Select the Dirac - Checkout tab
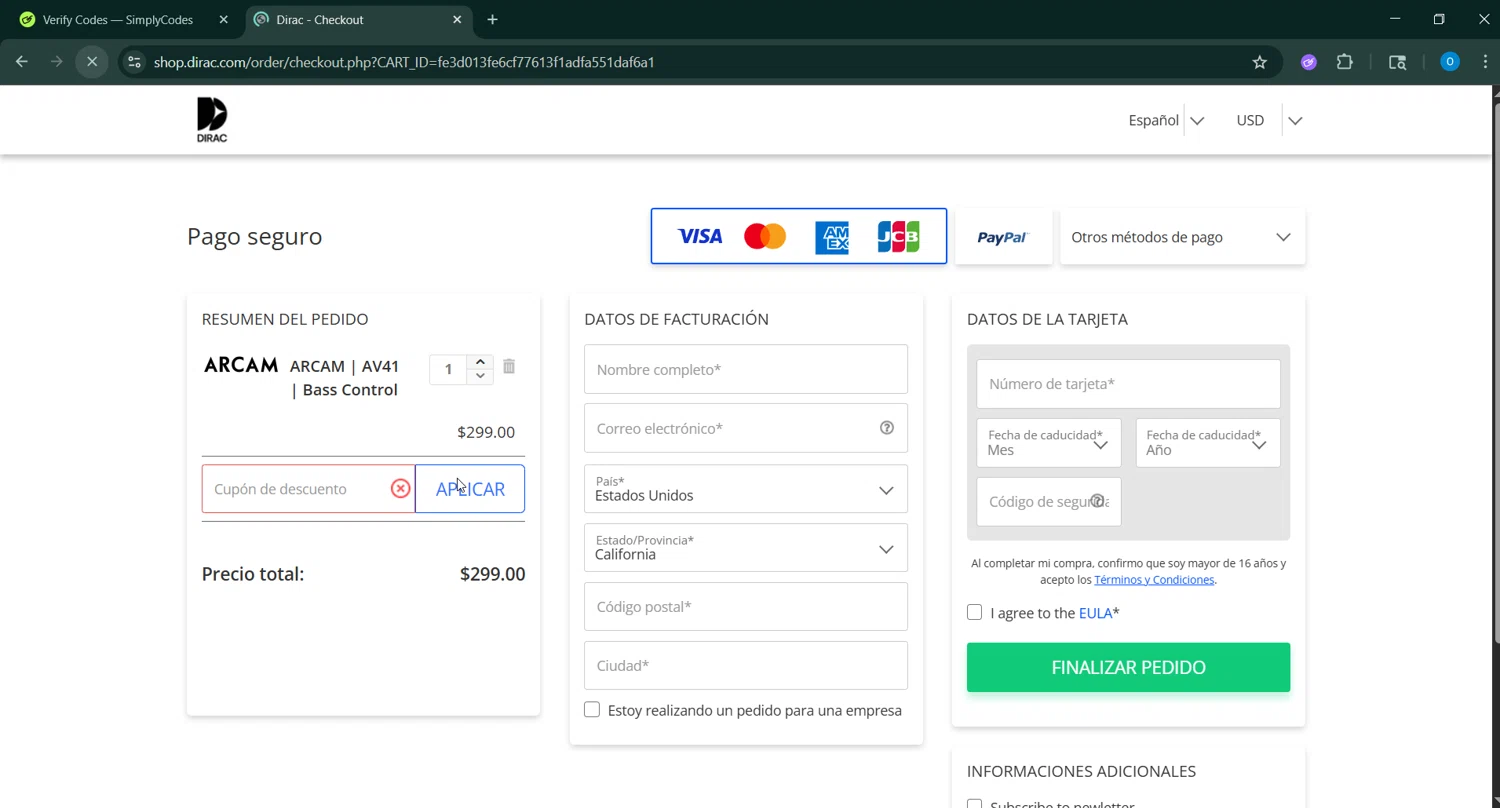1500x808 pixels. 357,19
